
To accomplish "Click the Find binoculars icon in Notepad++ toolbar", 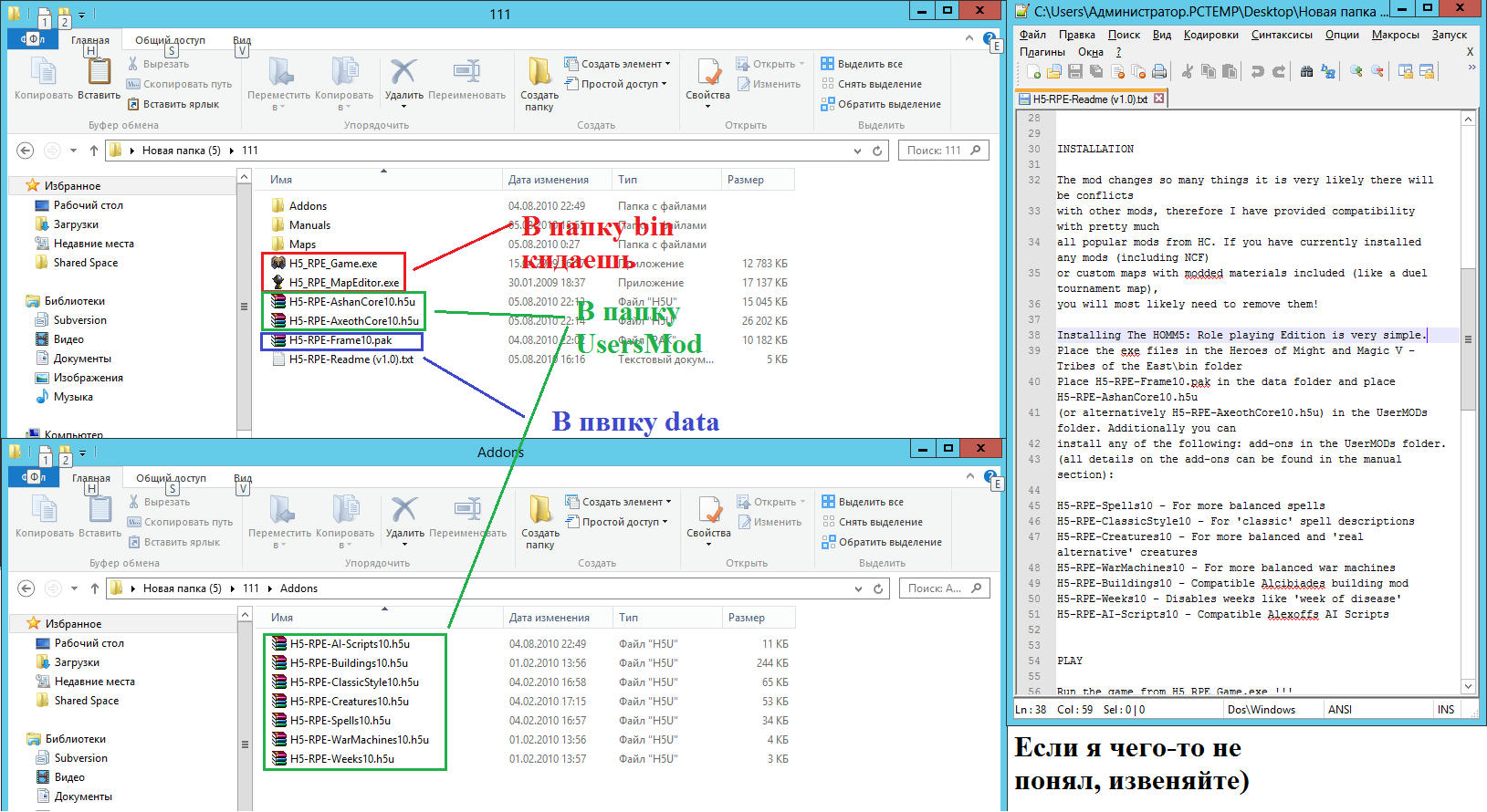I will pyautogui.click(x=1306, y=72).
